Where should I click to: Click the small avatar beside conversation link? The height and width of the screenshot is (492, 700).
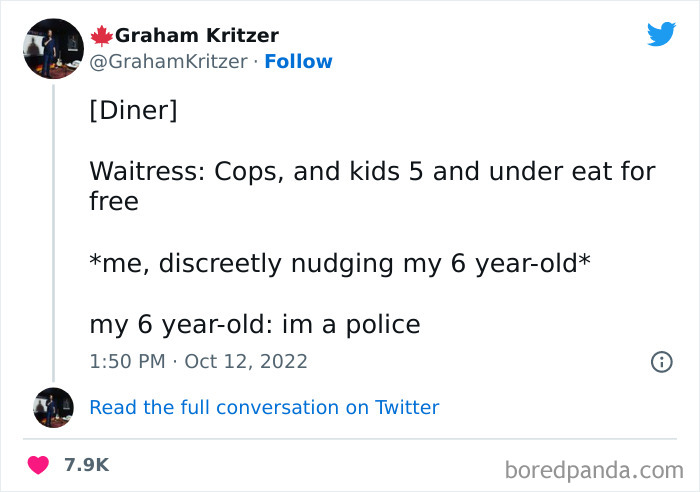(53, 407)
